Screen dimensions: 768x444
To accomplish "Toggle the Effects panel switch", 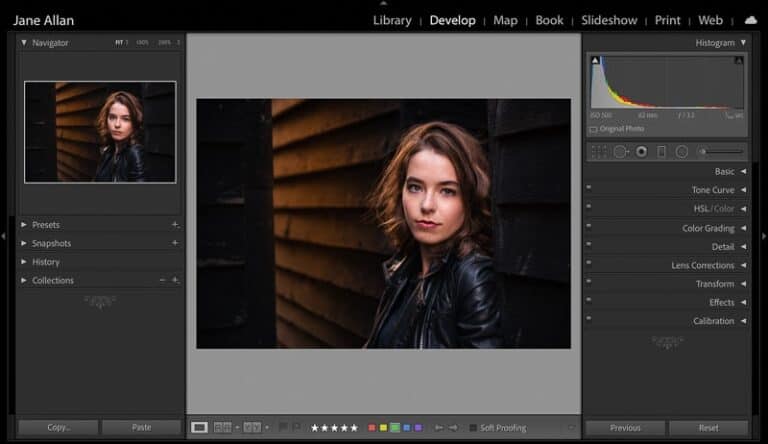I will coord(588,299).
